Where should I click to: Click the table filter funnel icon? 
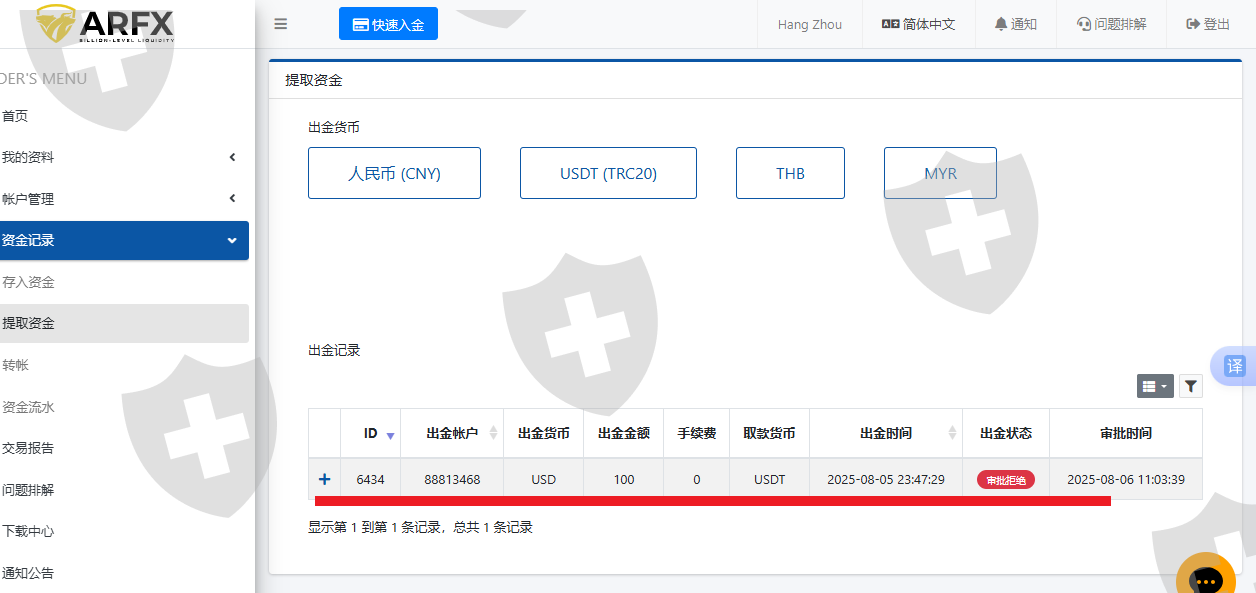(x=1190, y=386)
